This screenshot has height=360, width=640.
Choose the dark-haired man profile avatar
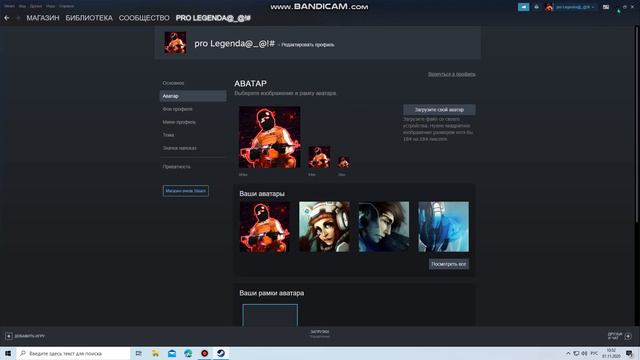tap(384, 227)
